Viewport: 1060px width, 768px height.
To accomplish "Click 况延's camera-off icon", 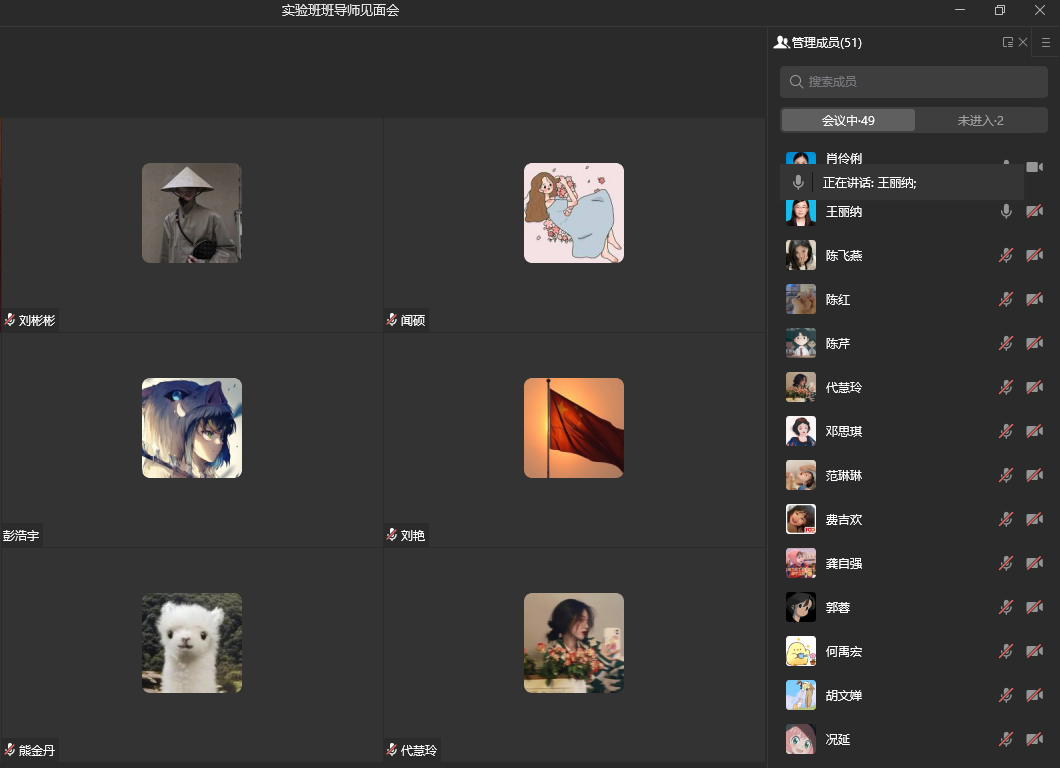I will click(1034, 739).
